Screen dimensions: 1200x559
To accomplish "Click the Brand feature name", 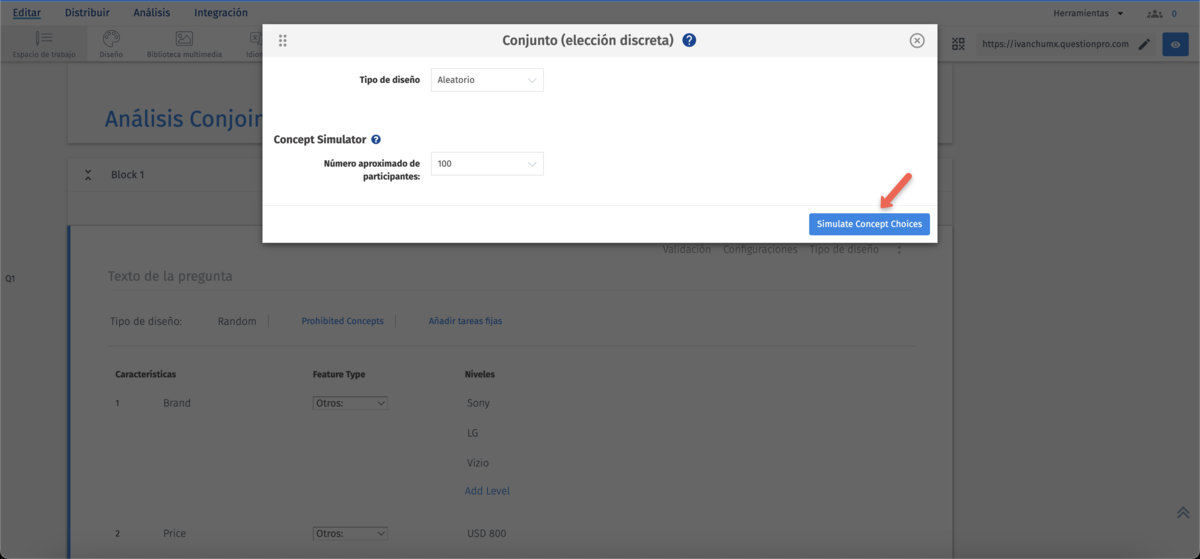I will click(x=176, y=403).
